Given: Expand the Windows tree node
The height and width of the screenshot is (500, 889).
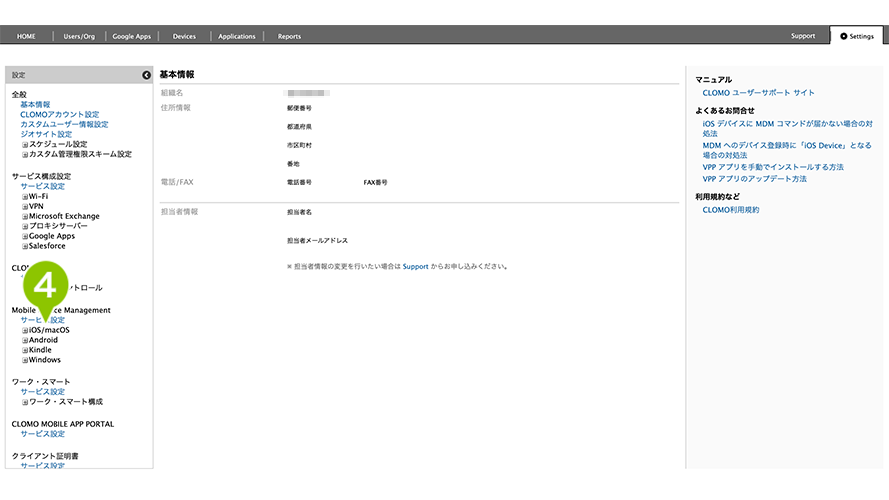Looking at the screenshot, I should point(25,360).
